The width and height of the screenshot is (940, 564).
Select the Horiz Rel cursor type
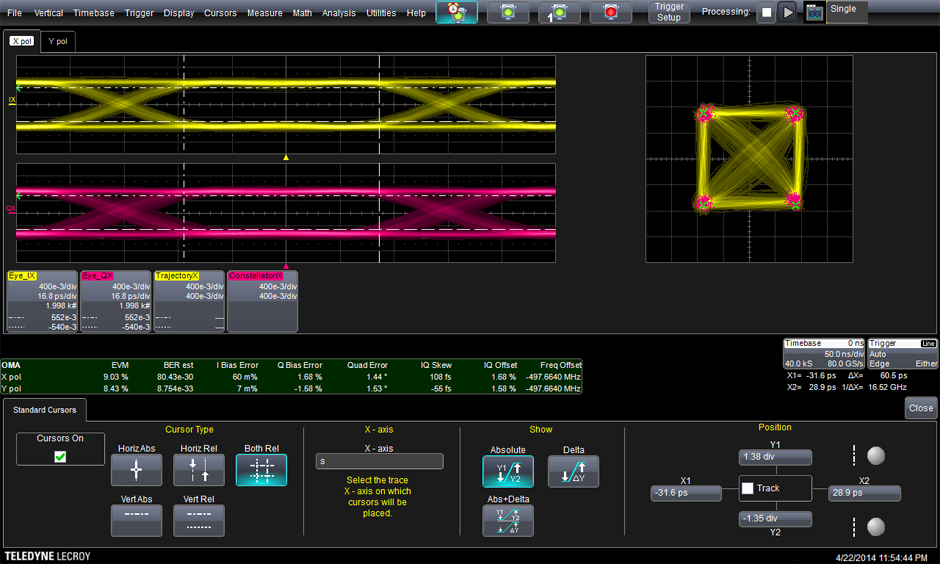pyautogui.click(x=198, y=470)
